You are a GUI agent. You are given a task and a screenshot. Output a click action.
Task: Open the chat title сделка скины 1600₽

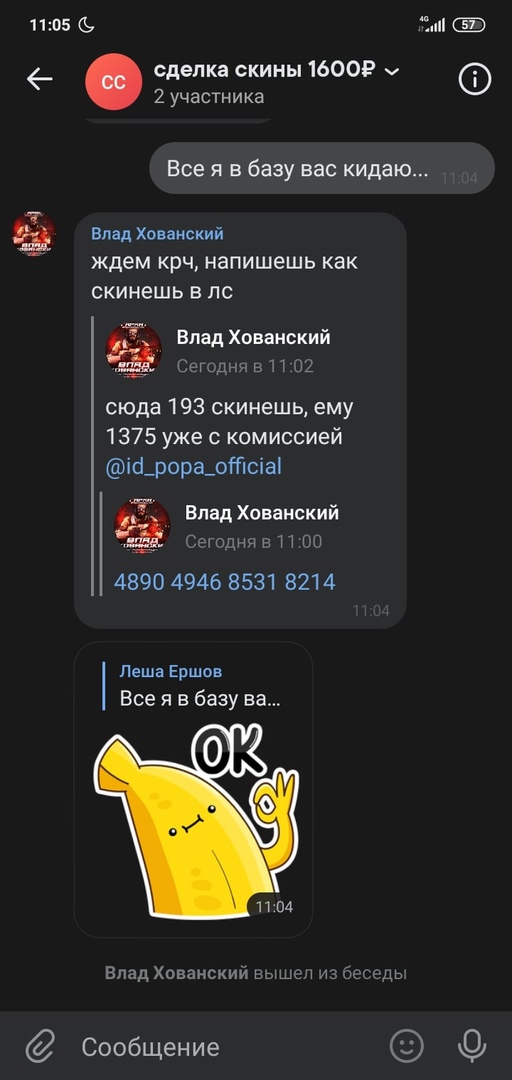click(x=265, y=70)
